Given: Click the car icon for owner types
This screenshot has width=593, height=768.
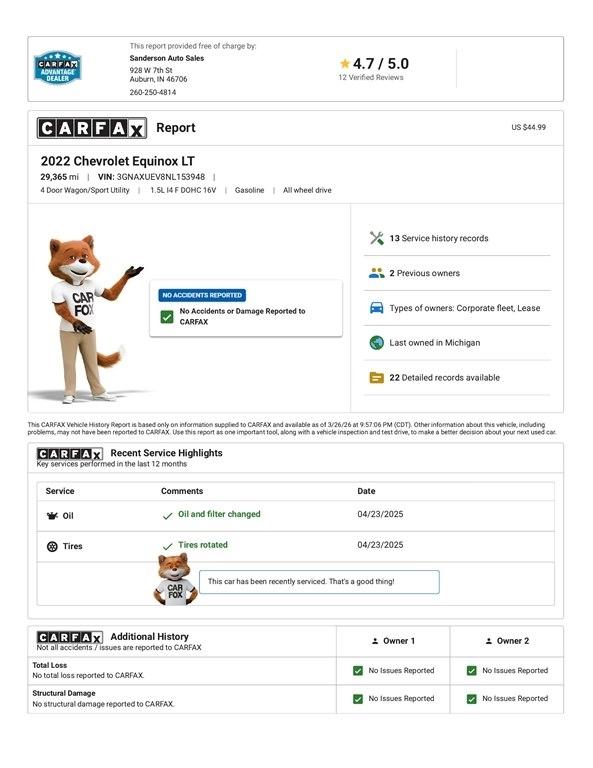Looking at the screenshot, I should tap(377, 308).
